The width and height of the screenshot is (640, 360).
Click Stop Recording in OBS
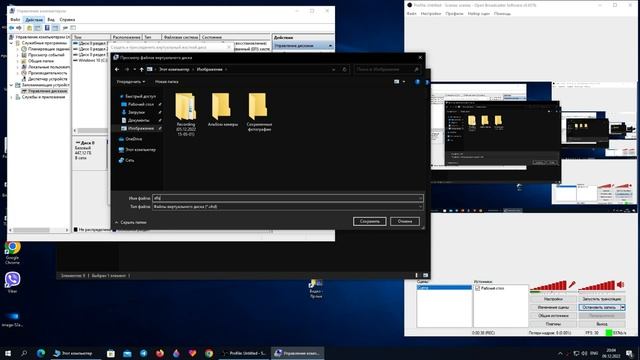599,307
